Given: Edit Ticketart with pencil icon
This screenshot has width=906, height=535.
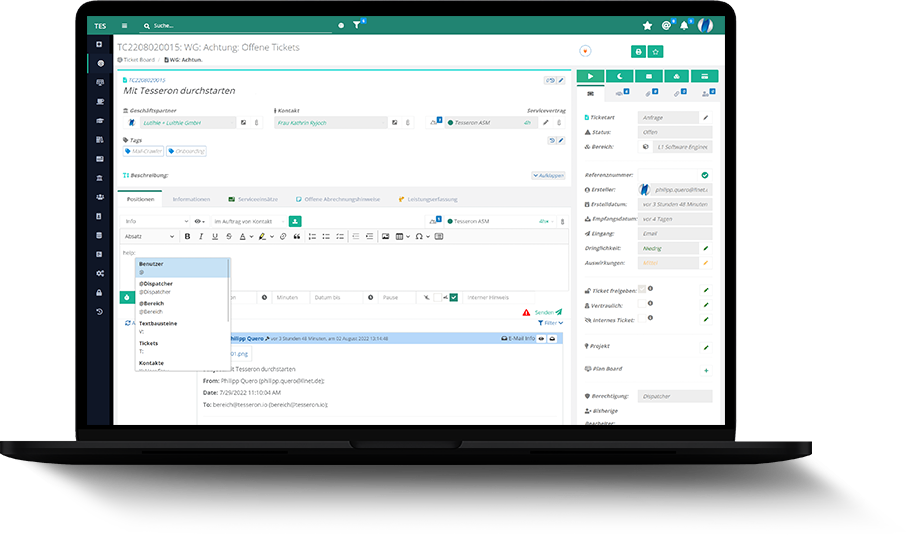Looking at the screenshot, I should pos(706,117).
